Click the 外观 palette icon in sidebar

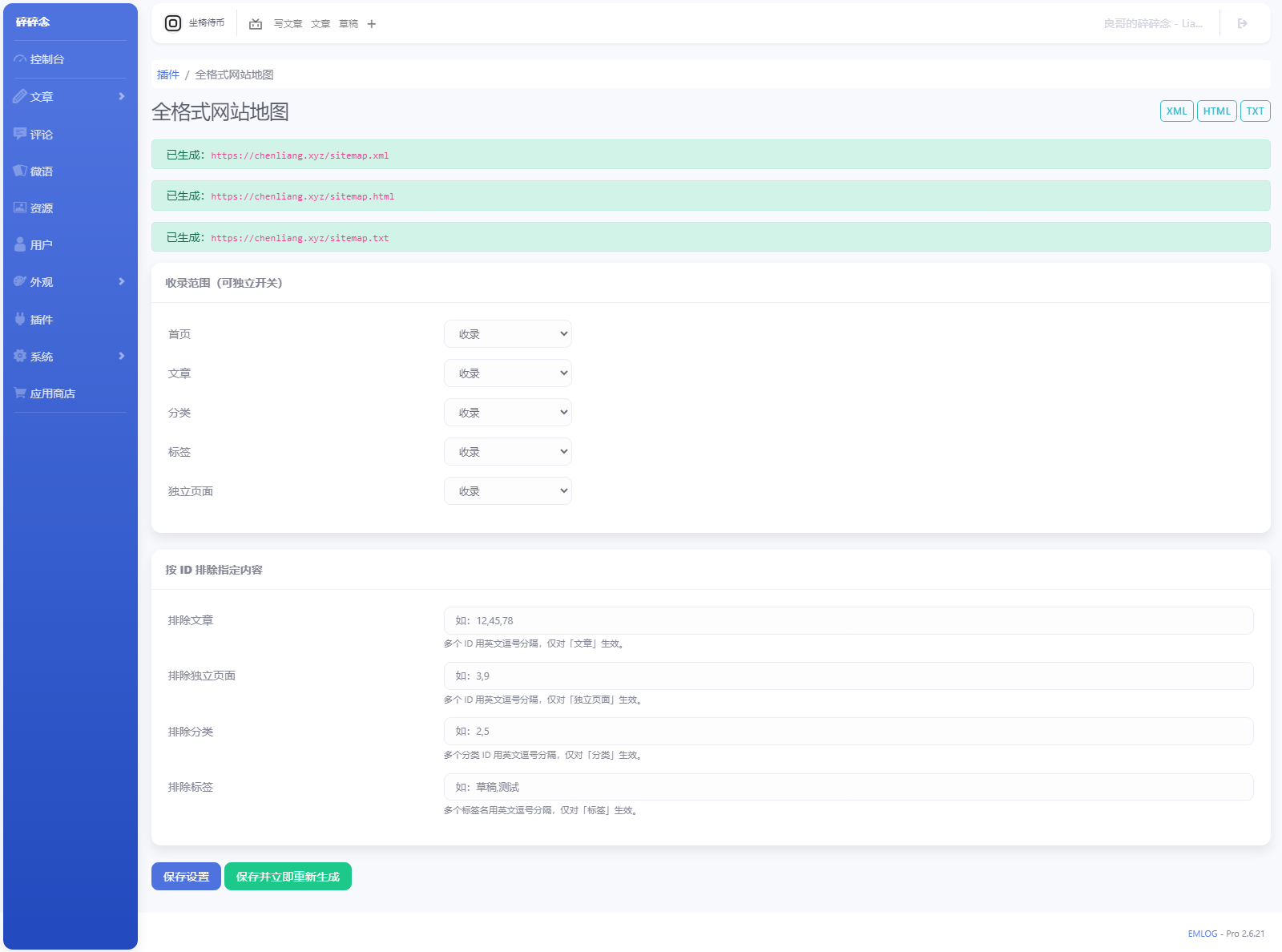[20, 281]
